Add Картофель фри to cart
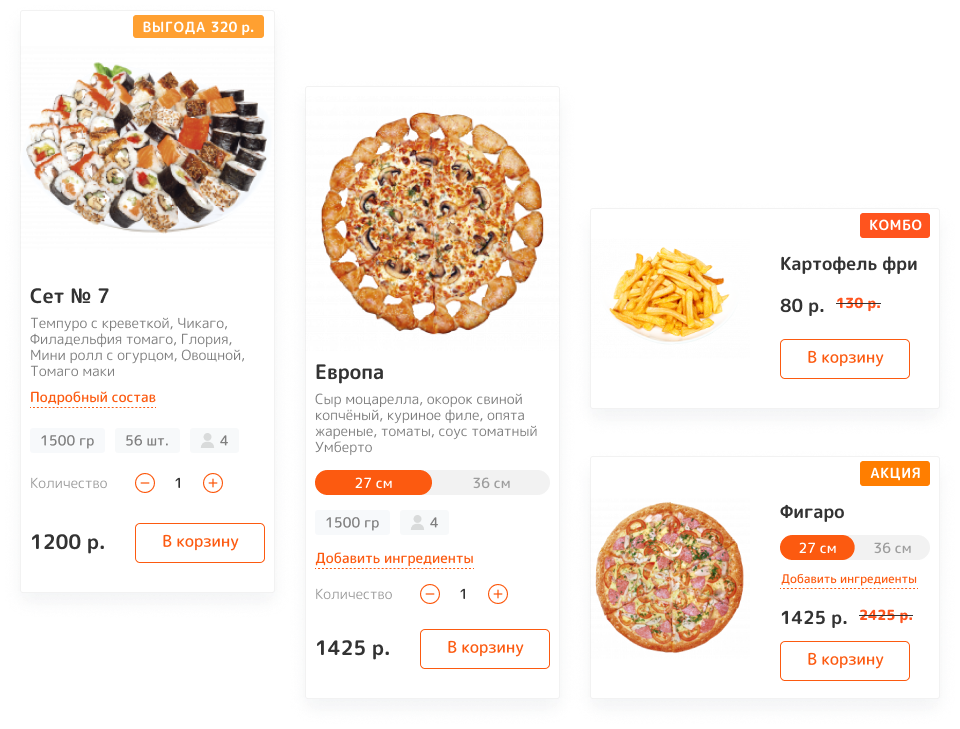The width and height of the screenshot is (960, 729). 845,359
